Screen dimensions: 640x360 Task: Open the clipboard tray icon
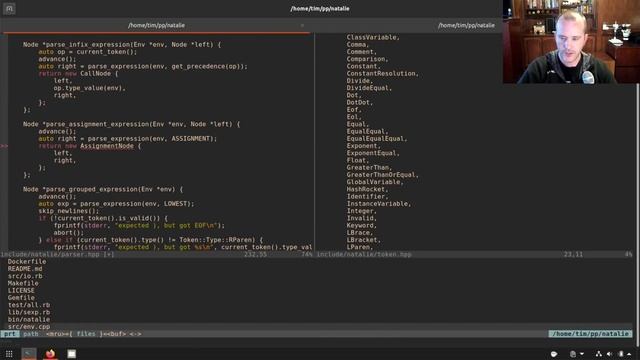click(573, 354)
